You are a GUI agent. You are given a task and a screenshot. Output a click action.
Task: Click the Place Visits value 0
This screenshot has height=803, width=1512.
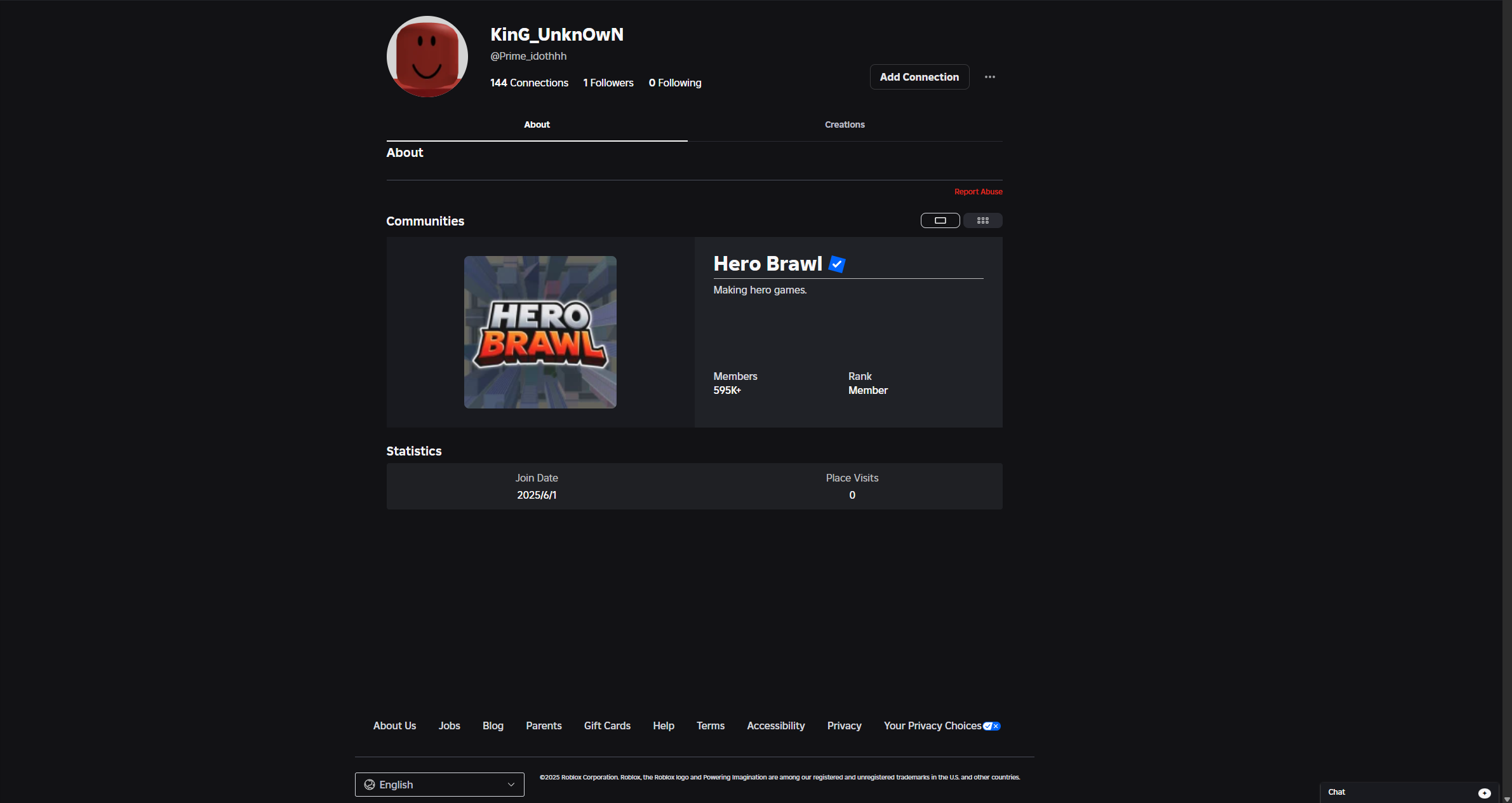pos(852,495)
